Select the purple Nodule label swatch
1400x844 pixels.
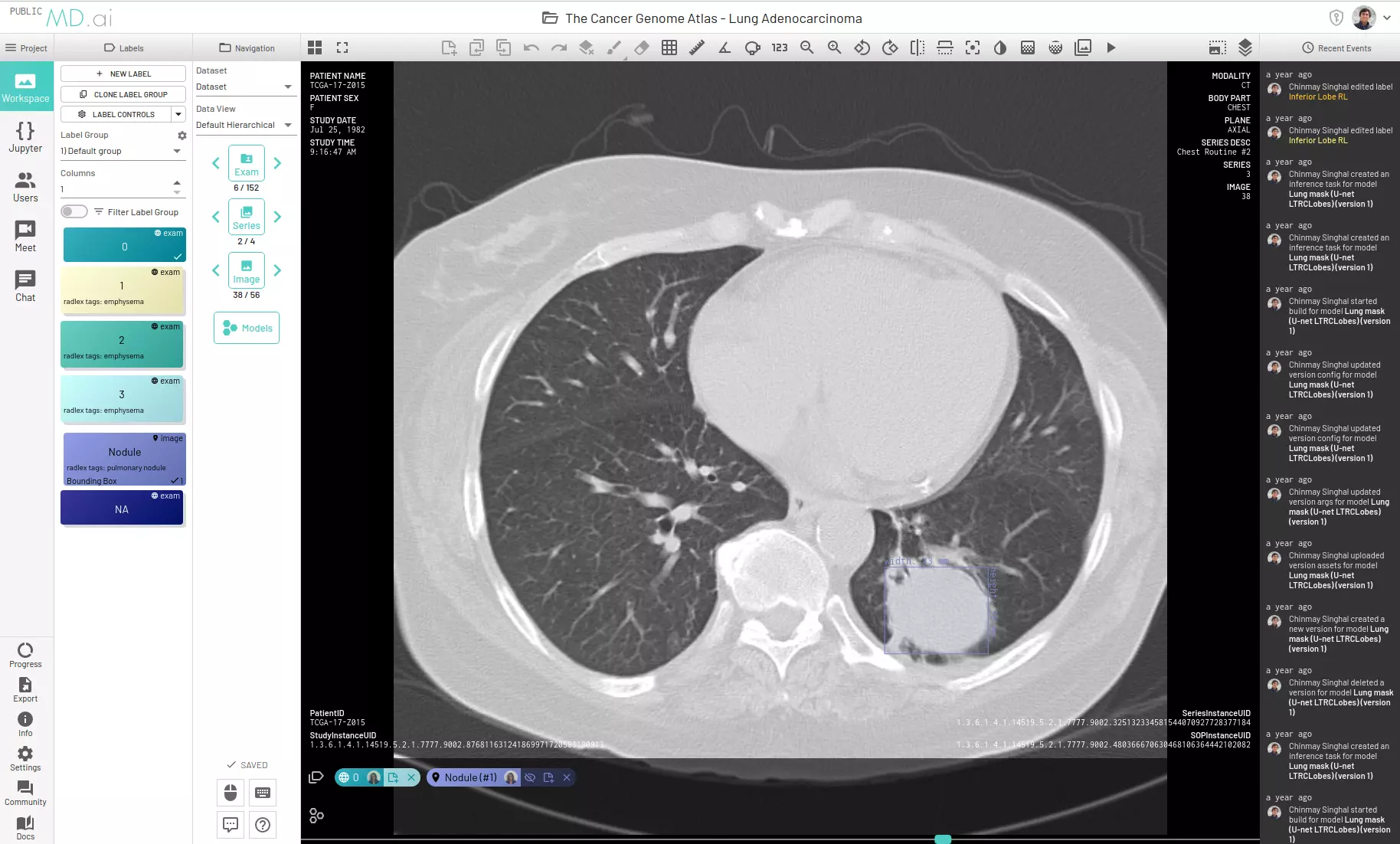123,458
